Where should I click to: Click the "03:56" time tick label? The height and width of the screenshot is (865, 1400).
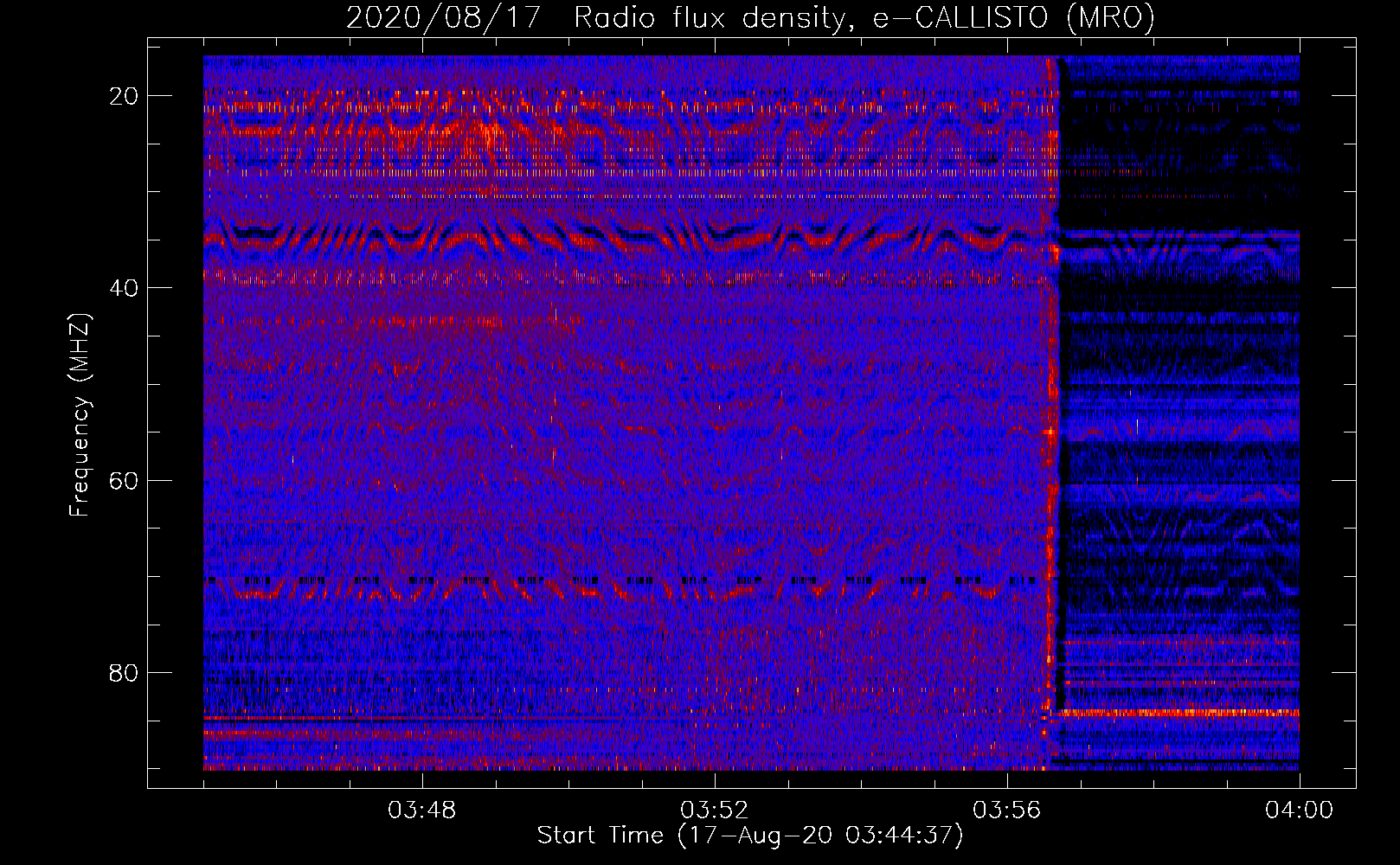coord(1006,811)
